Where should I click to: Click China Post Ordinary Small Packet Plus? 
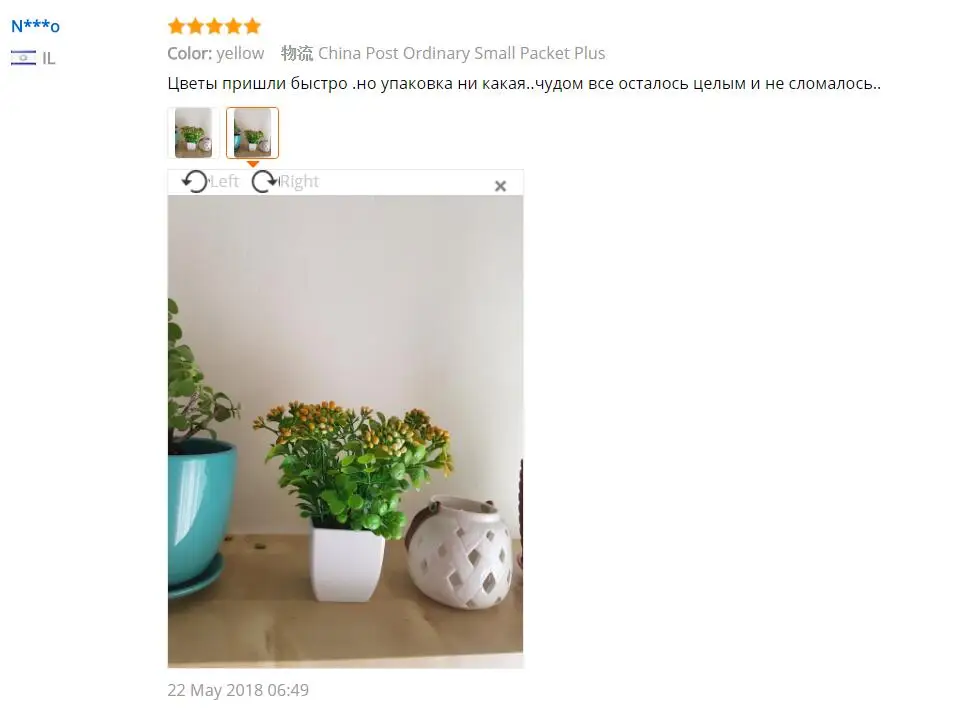pos(462,53)
